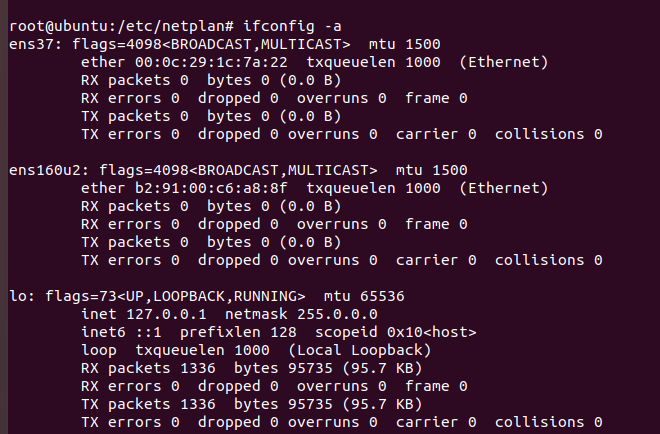Click the lo loopback interface name

[12, 296]
